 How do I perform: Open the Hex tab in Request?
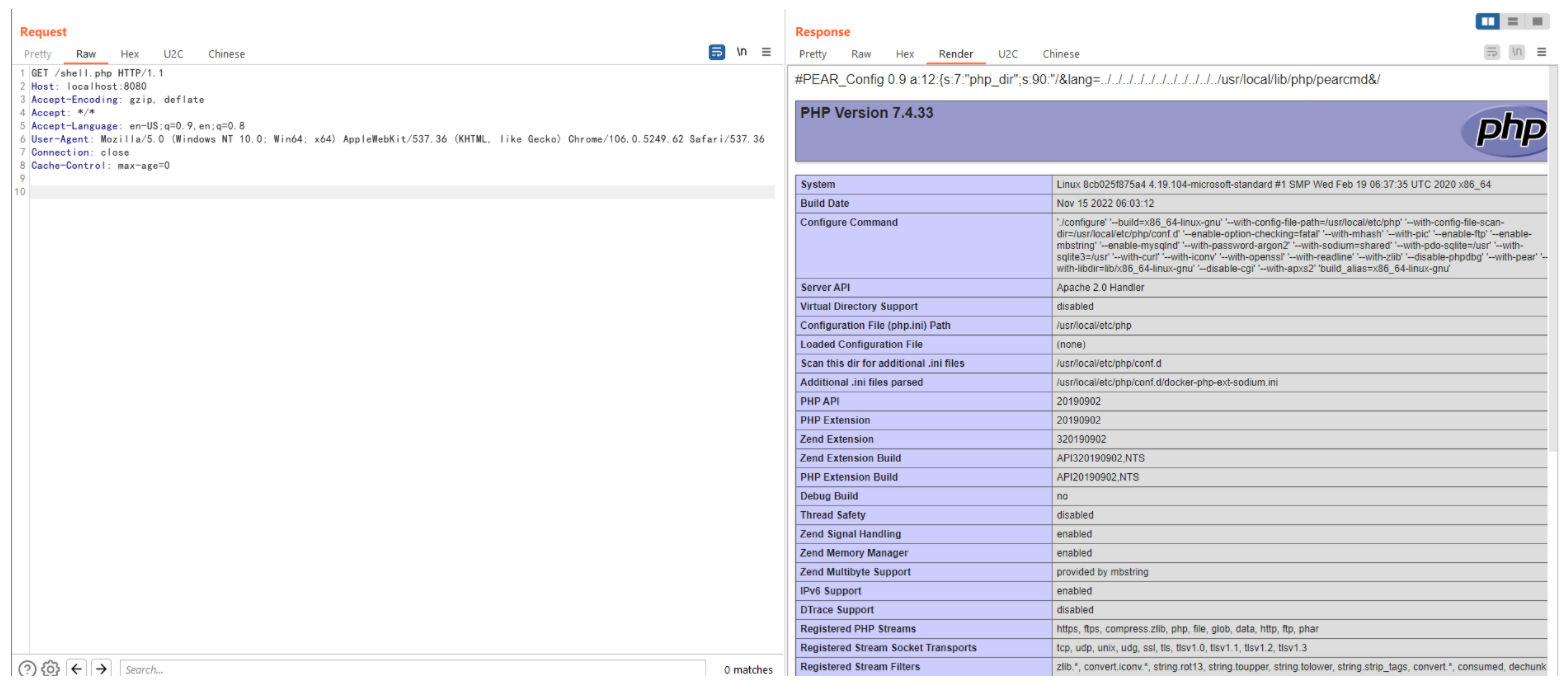click(x=130, y=54)
